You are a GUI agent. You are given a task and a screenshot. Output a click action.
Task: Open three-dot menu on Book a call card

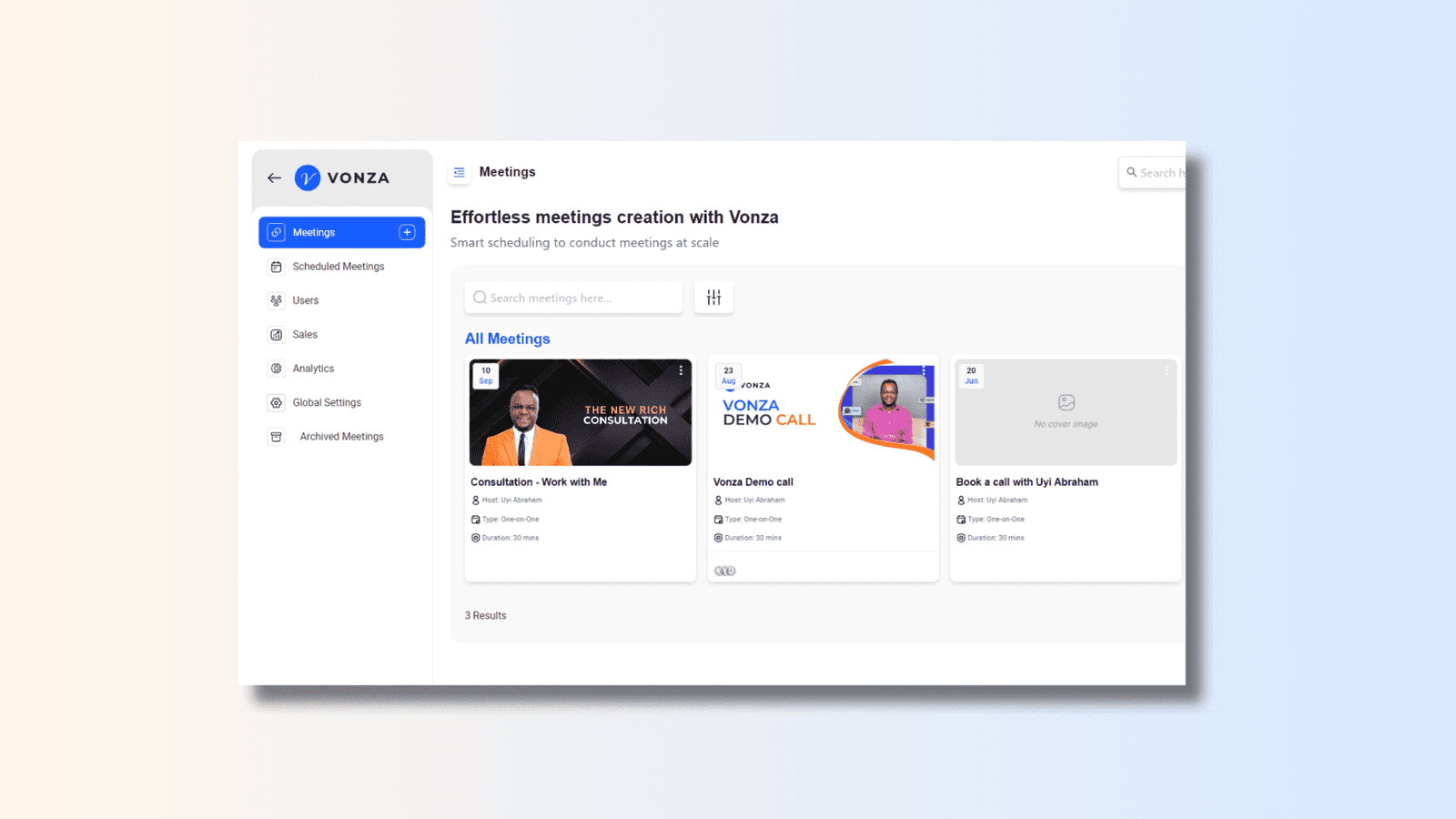(x=1166, y=370)
